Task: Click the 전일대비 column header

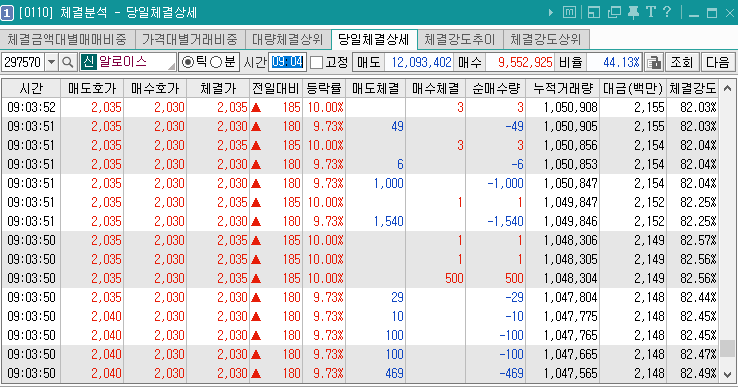Action: [x=276, y=88]
